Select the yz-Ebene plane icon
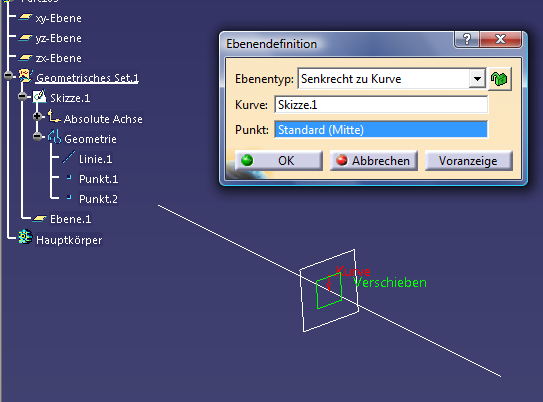 [x=25, y=37]
